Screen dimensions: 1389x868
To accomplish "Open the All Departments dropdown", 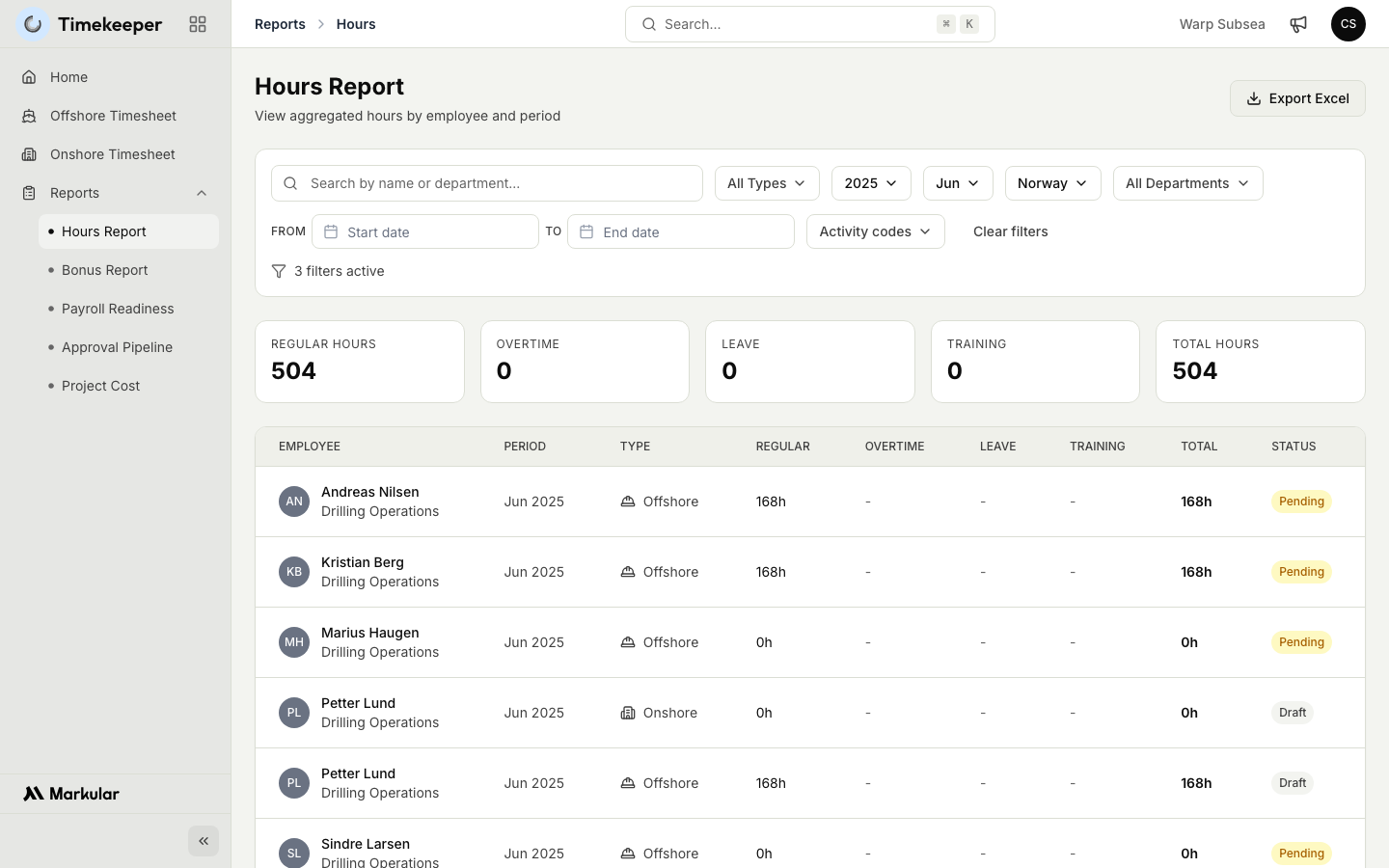I will click(x=1188, y=183).
